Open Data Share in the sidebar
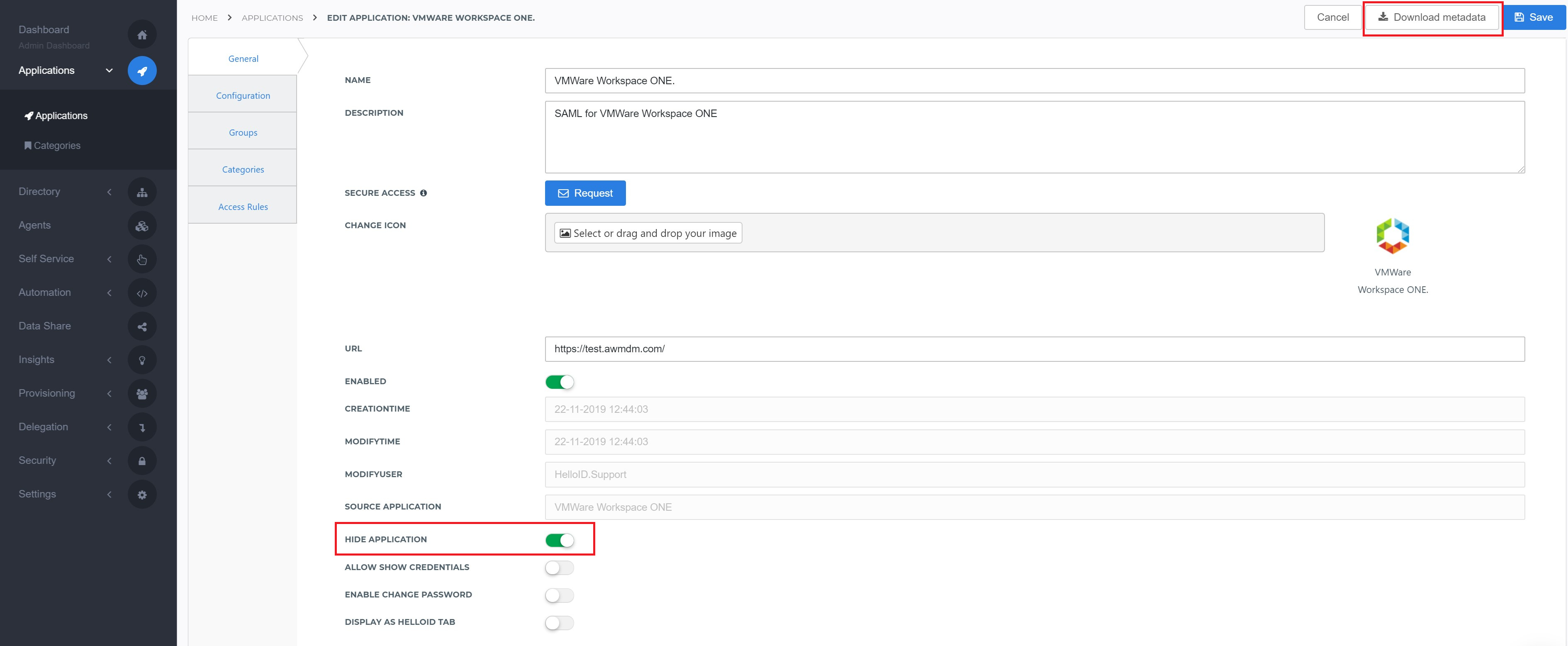Image resolution: width=1568 pixels, height=646 pixels. 44,326
